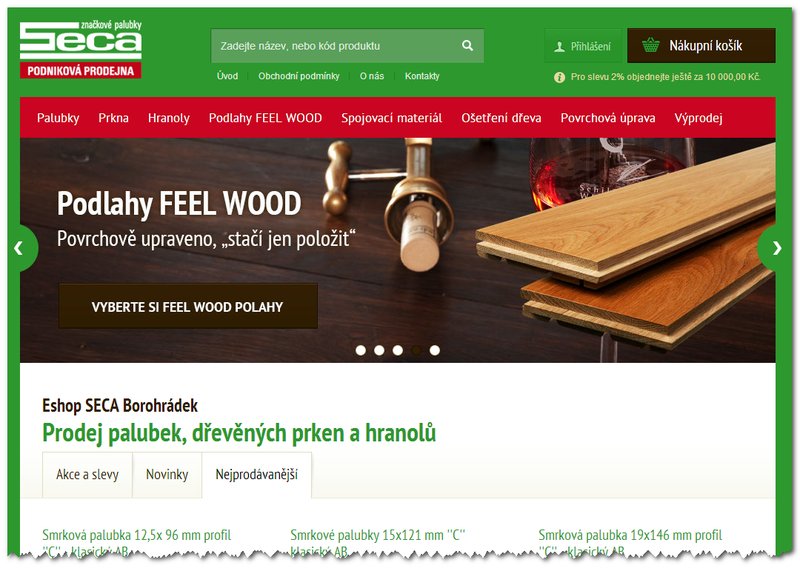Go to previous slide with left arrow
This screenshot has width=800, height=571.
[19, 249]
